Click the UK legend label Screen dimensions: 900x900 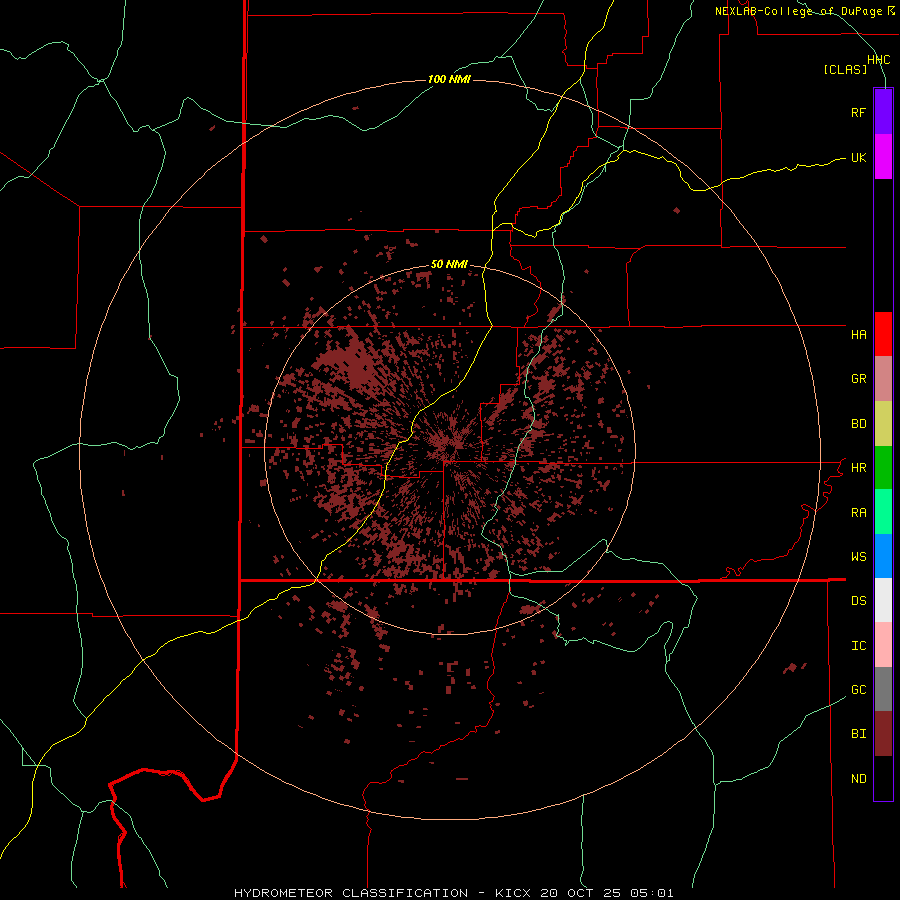coord(858,157)
